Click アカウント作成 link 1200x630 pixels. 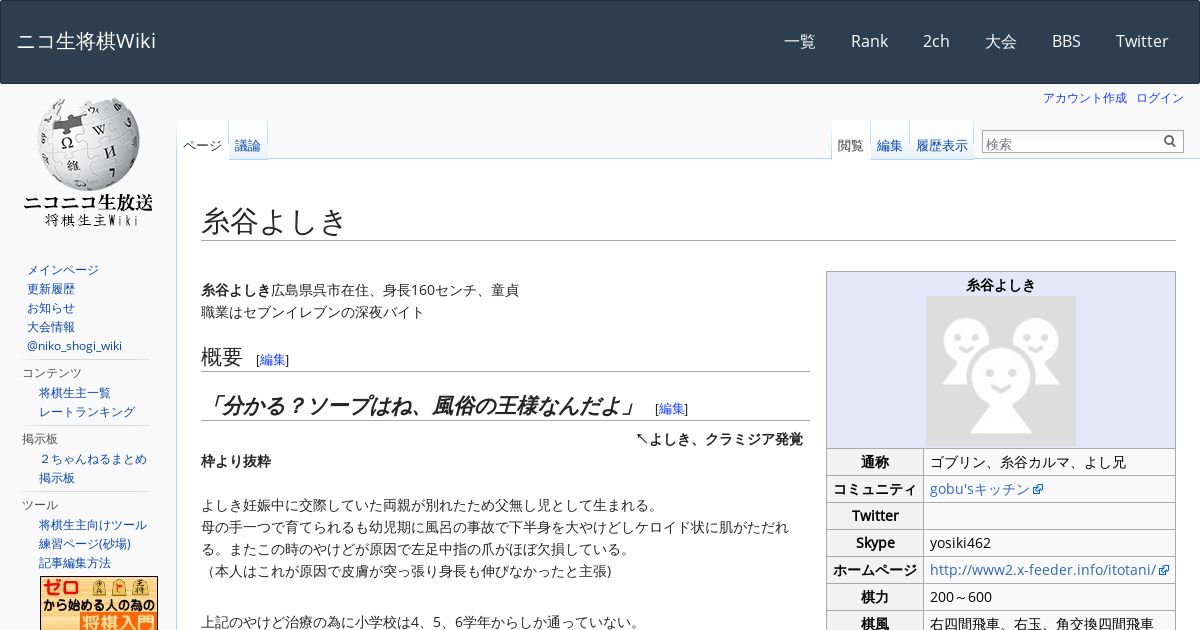pos(1085,98)
